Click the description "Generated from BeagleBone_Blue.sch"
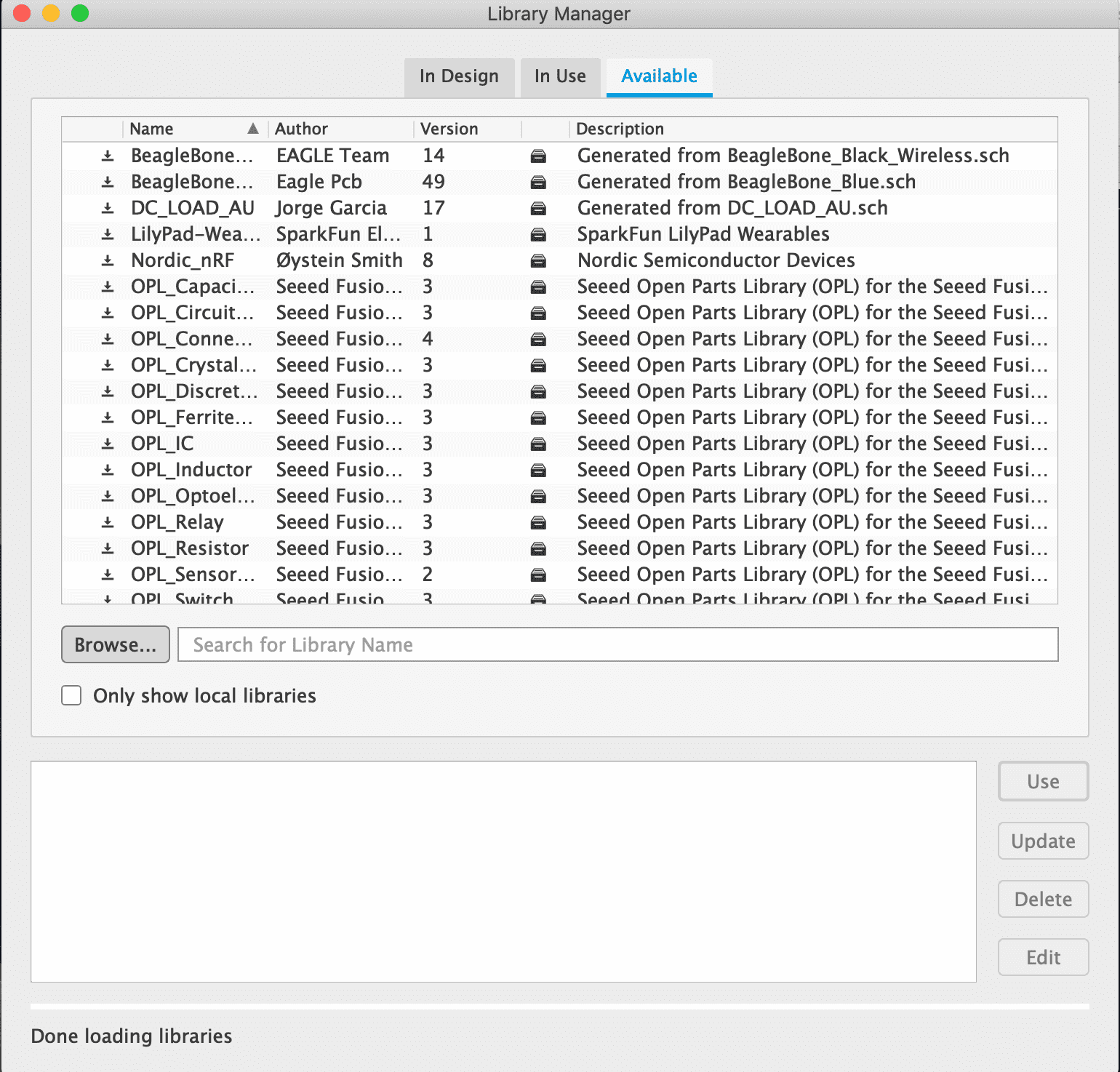This screenshot has height=1072, width=1120. coord(746,182)
